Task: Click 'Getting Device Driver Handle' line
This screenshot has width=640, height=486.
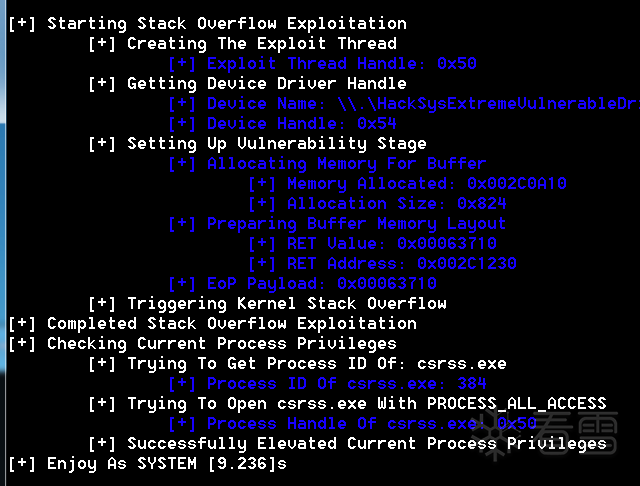Action: click(x=266, y=83)
